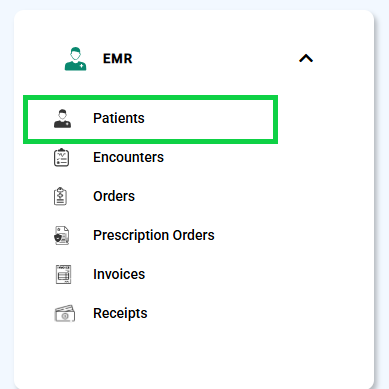This screenshot has height=389, width=389.
Task: Click the Patients person icon
Action: pos(62,119)
